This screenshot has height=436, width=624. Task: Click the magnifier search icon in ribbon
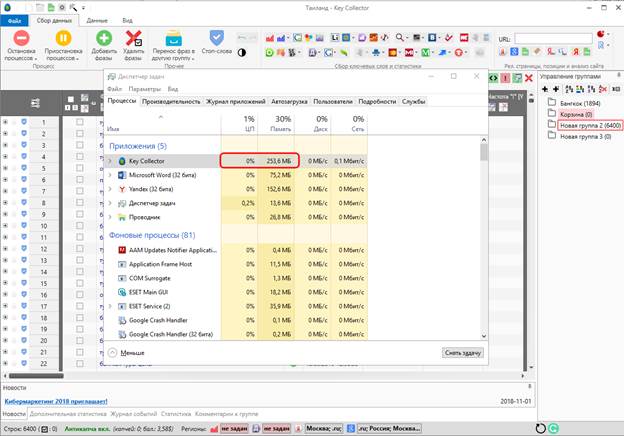click(400, 37)
